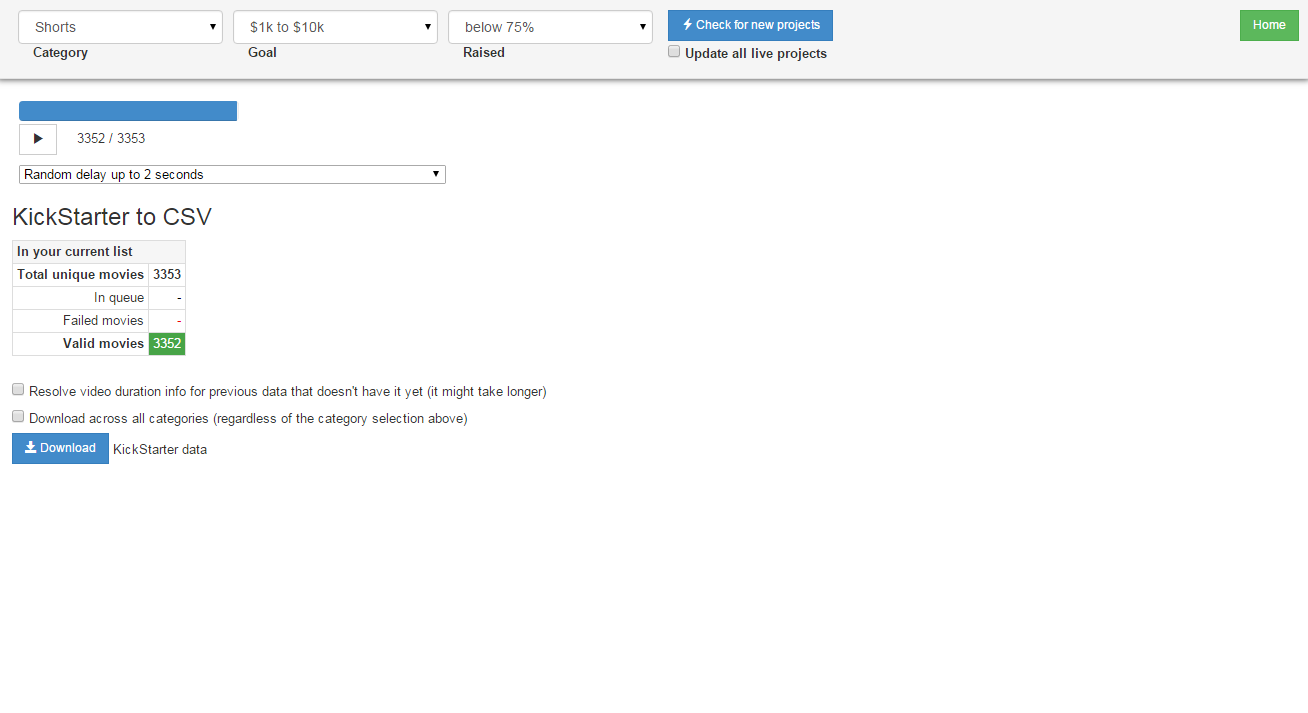Tick the Resolve video duration info checkbox
The width and height of the screenshot is (1308, 713).
(x=18, y=390)
